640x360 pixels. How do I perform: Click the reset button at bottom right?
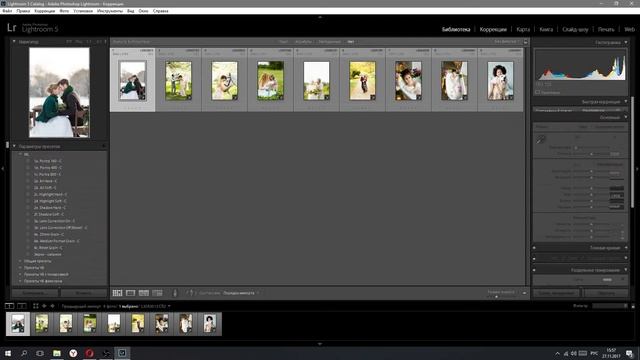[606, 293]
